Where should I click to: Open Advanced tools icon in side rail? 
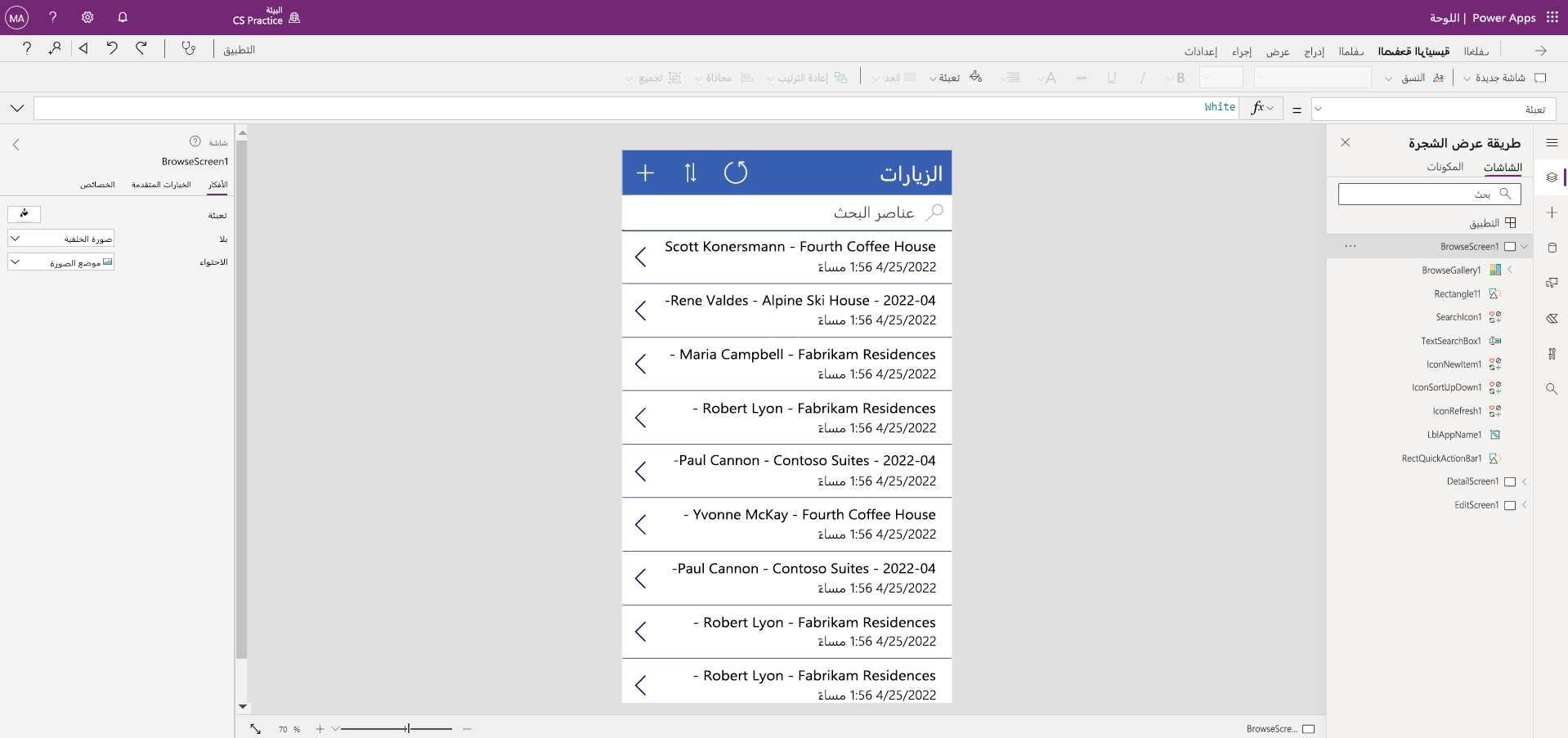pyautogui.click(x=1552, y=354)
